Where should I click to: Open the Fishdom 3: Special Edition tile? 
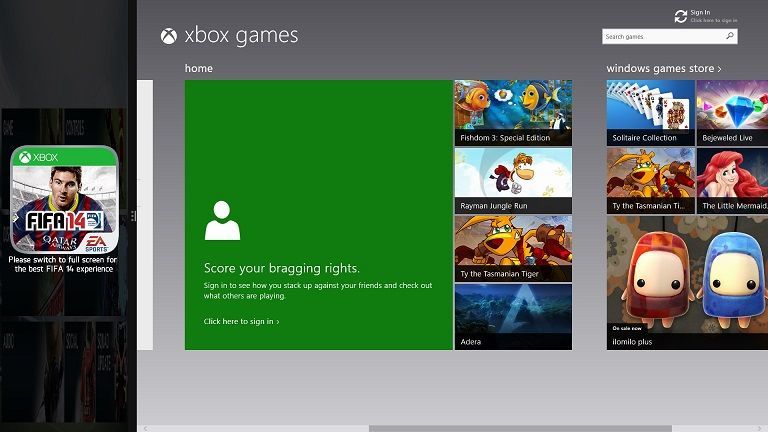tap(513, 113)
